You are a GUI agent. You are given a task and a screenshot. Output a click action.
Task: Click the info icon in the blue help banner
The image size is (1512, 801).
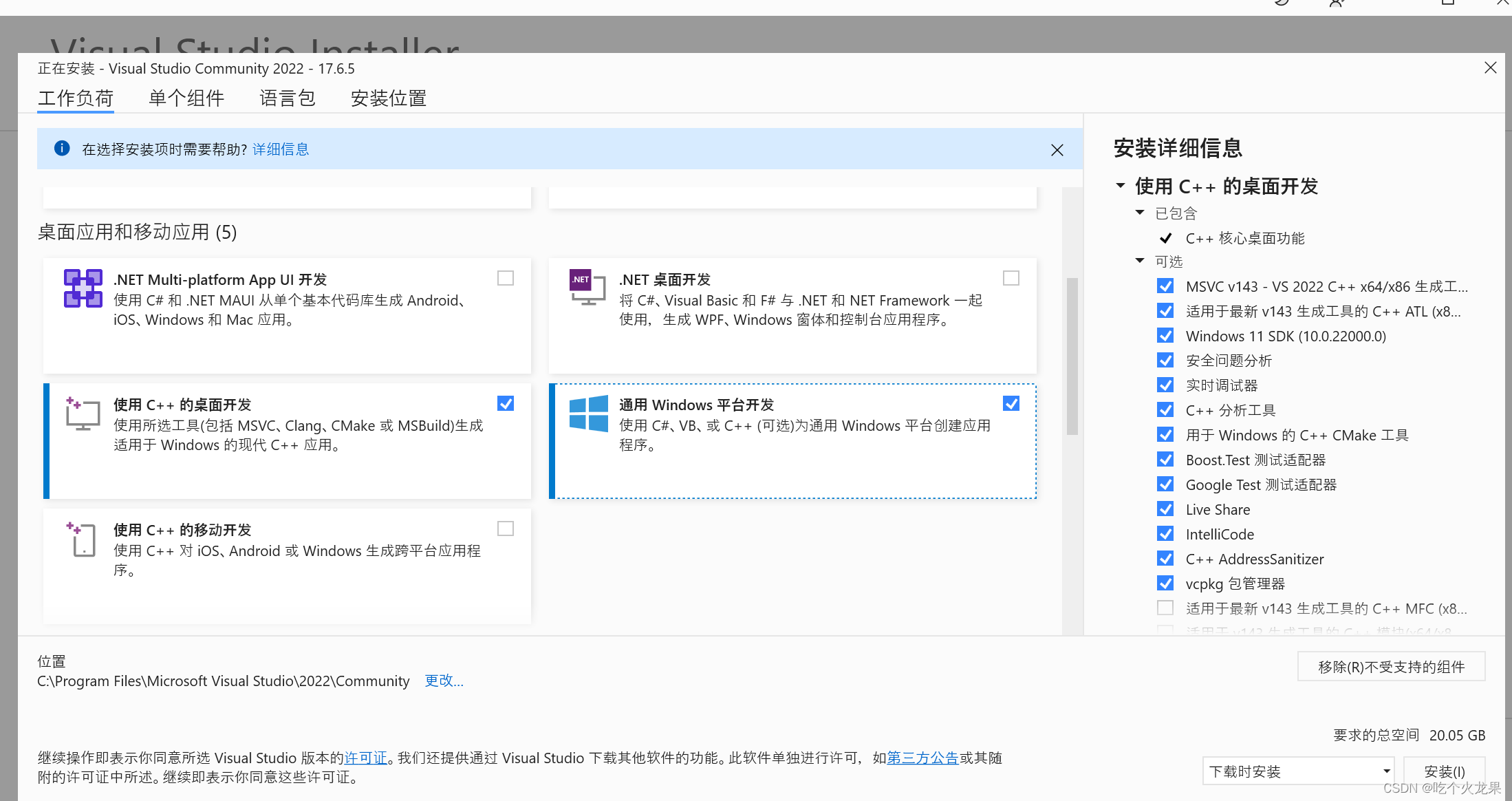pyautogui.click(x=62, y=148)
